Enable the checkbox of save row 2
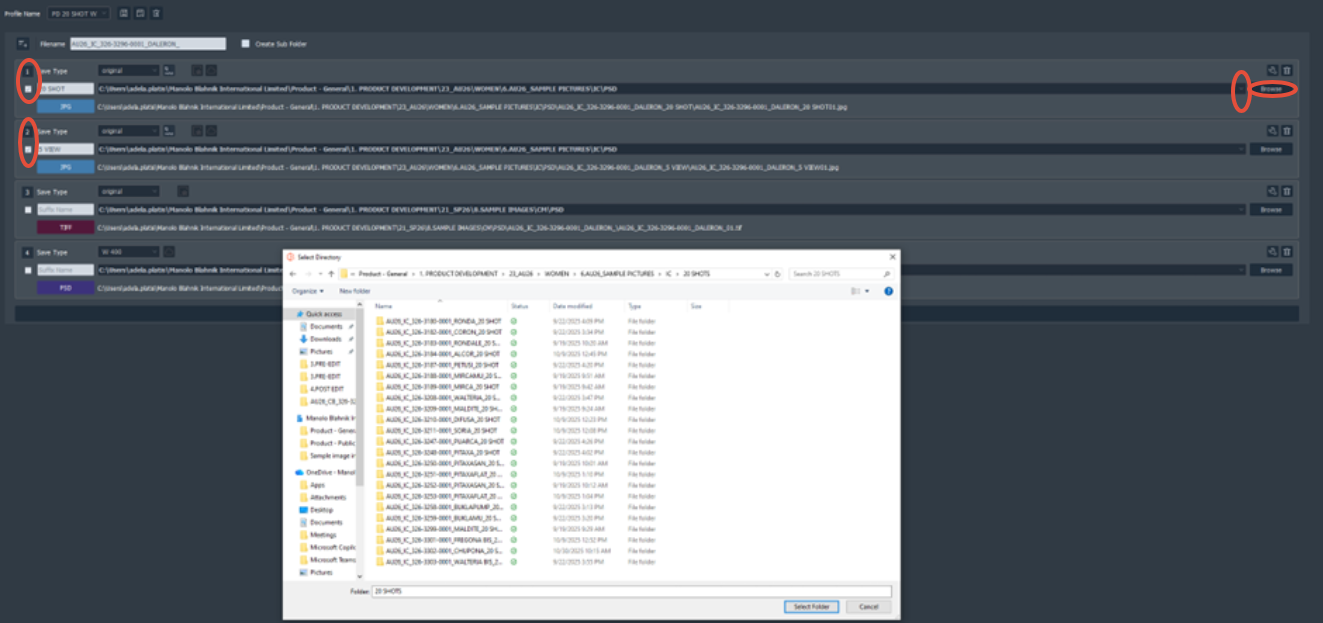The image size is (1323, 623). pyautogui.click(x=28, y=149)
